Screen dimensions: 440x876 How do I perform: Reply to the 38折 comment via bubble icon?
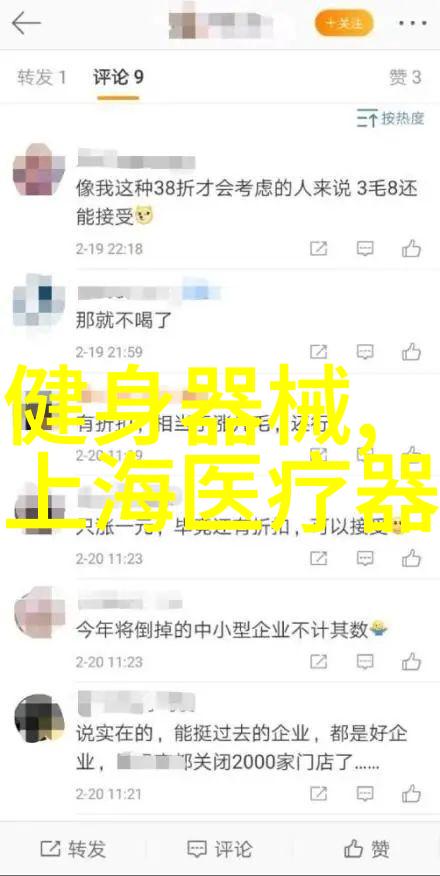pos(365,249)
